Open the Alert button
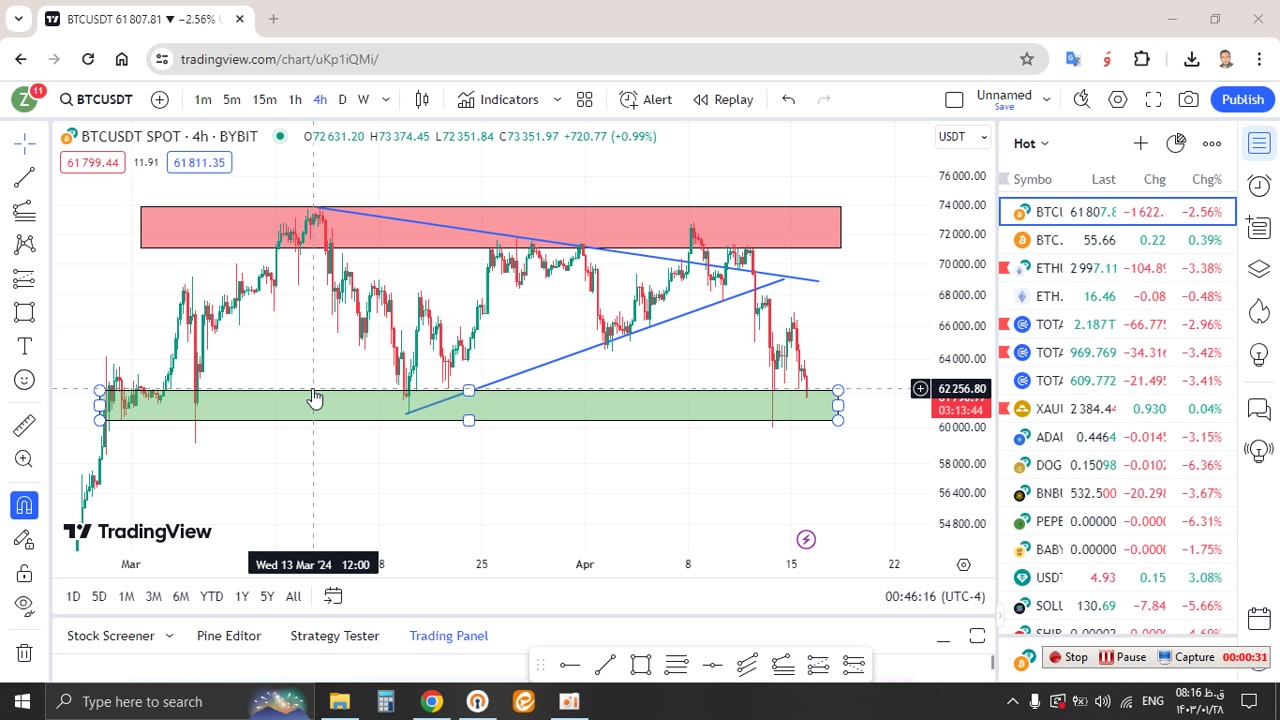 click(x=646, y=99)
